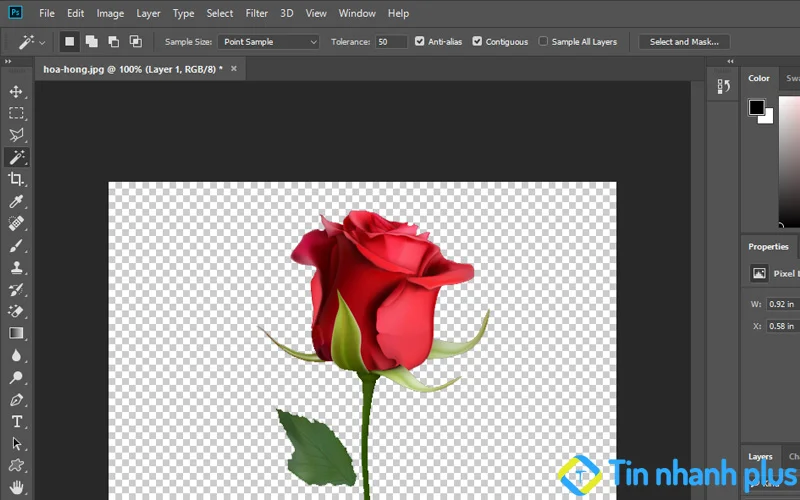The height and width of the screenshot is (500, 800).
Task: Open the View menu
Action: tap(316, 13)
